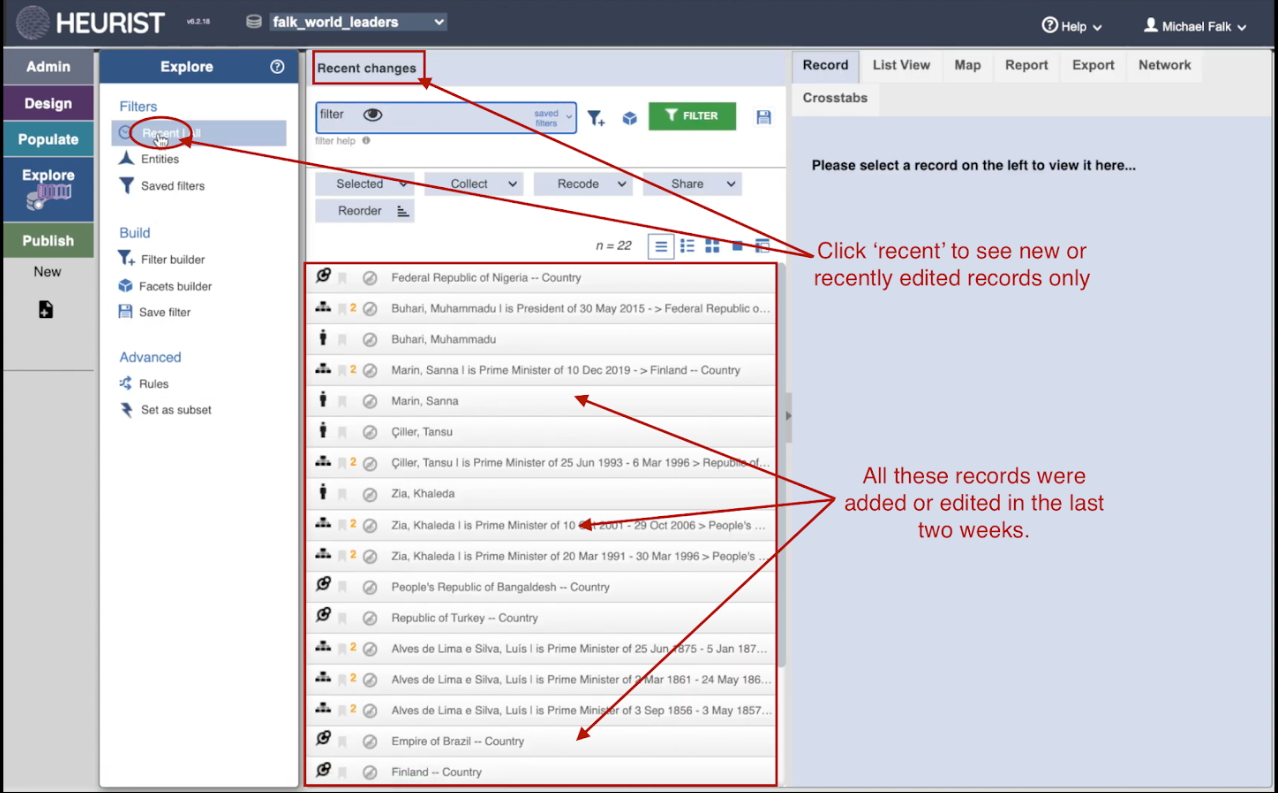Image resolution: width=1278 pixels, height=793 pixels.
Task: Toggle bookmark flag on Marin, Sanna record
Action: 341,401
